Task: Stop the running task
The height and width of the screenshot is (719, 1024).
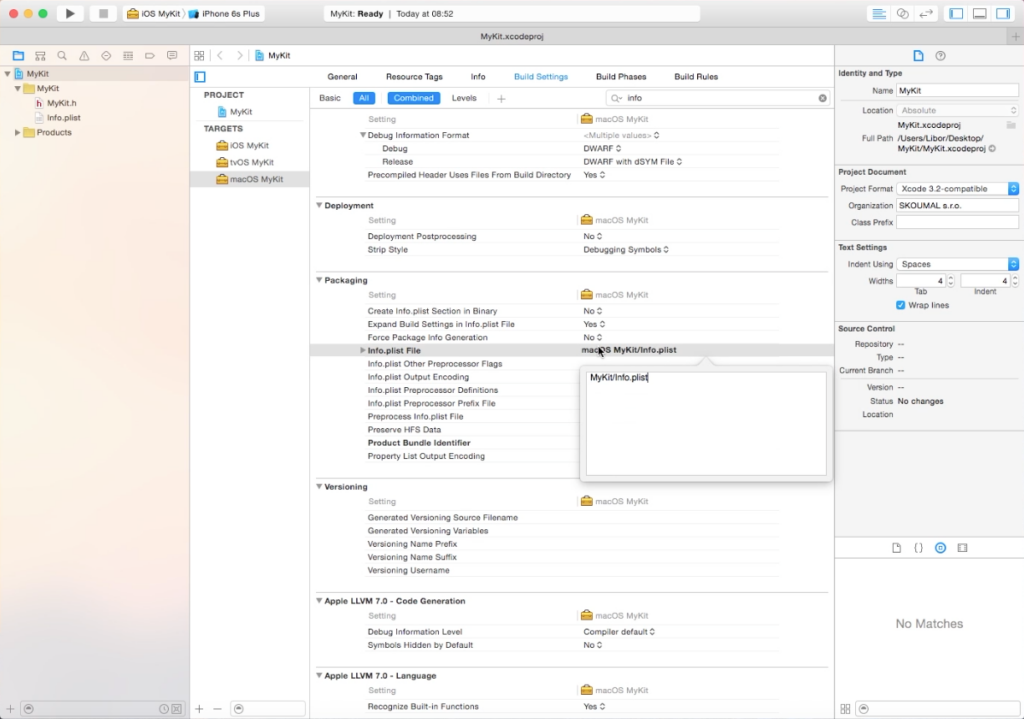Action: tap(103, 13)
